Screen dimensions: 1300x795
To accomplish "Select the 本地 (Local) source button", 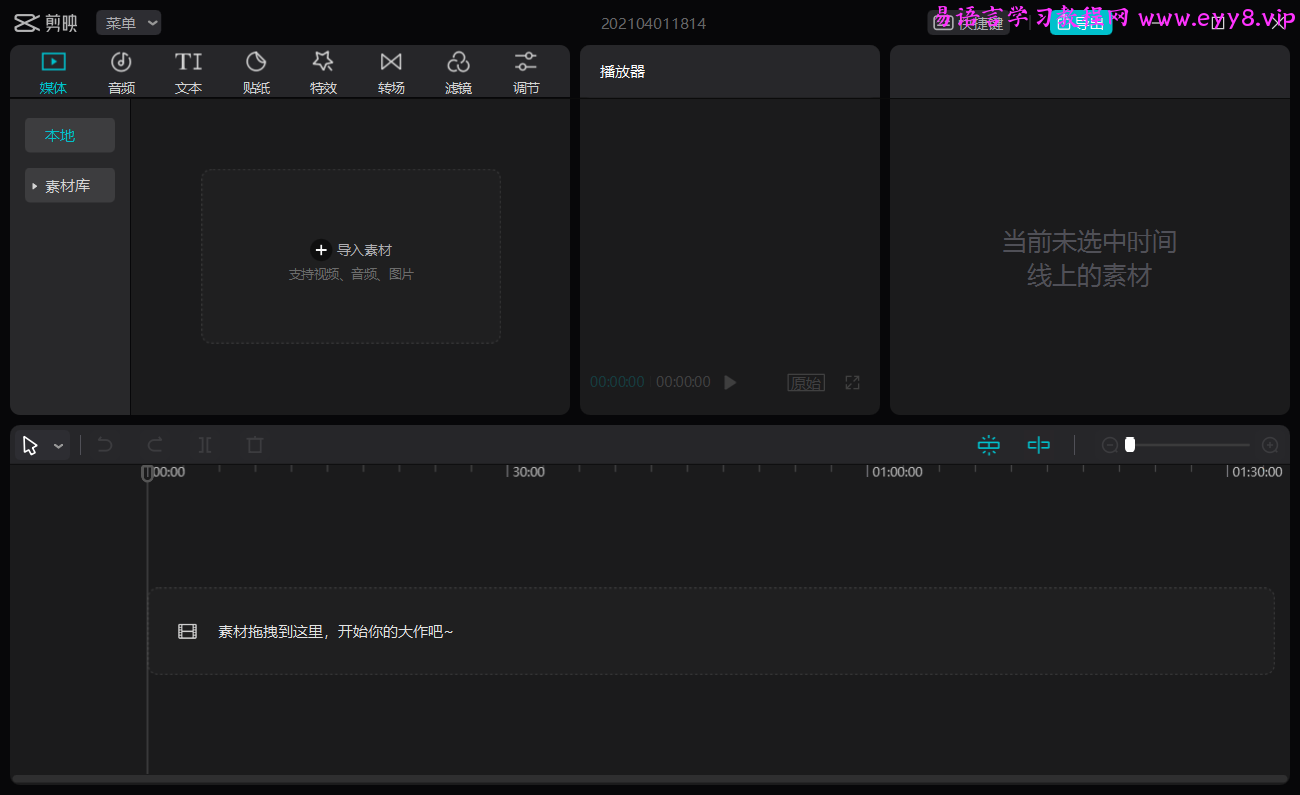I will (70, 135).
